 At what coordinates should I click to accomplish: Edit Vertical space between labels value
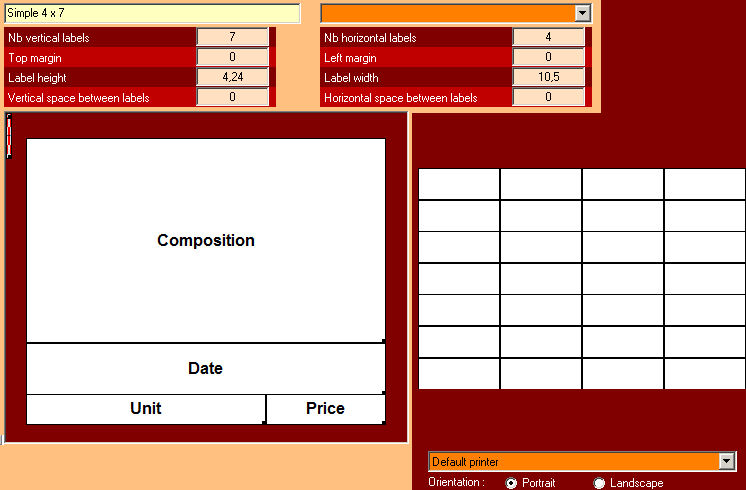click(x=233, y=97)
